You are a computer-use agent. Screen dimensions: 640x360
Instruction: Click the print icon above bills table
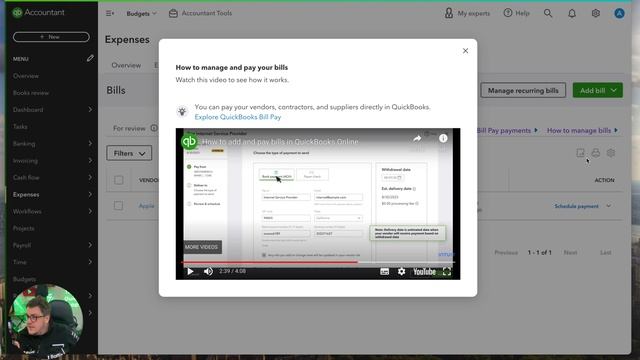click(x=596, y=153)
